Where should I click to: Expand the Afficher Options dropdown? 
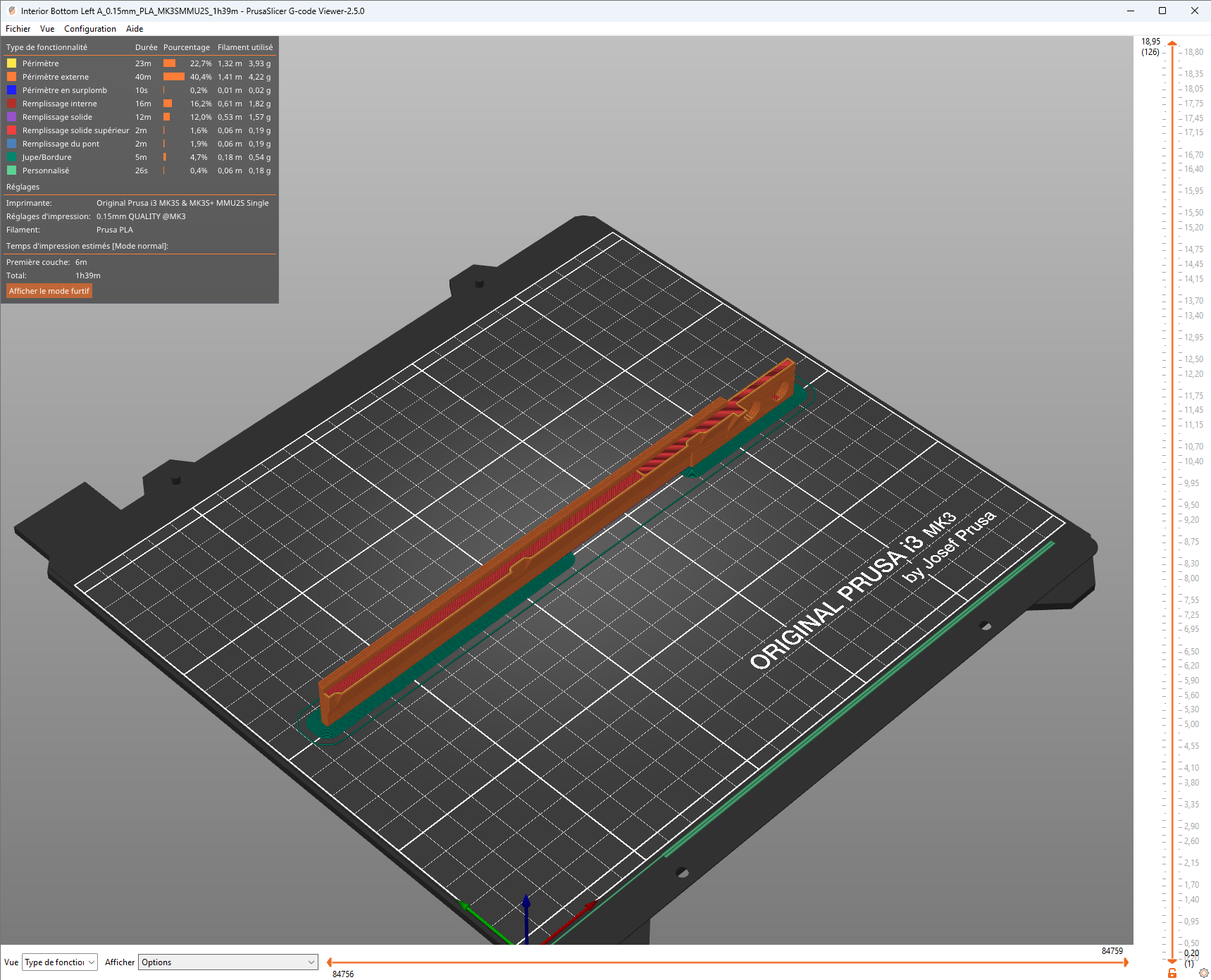tap(228, 962)
